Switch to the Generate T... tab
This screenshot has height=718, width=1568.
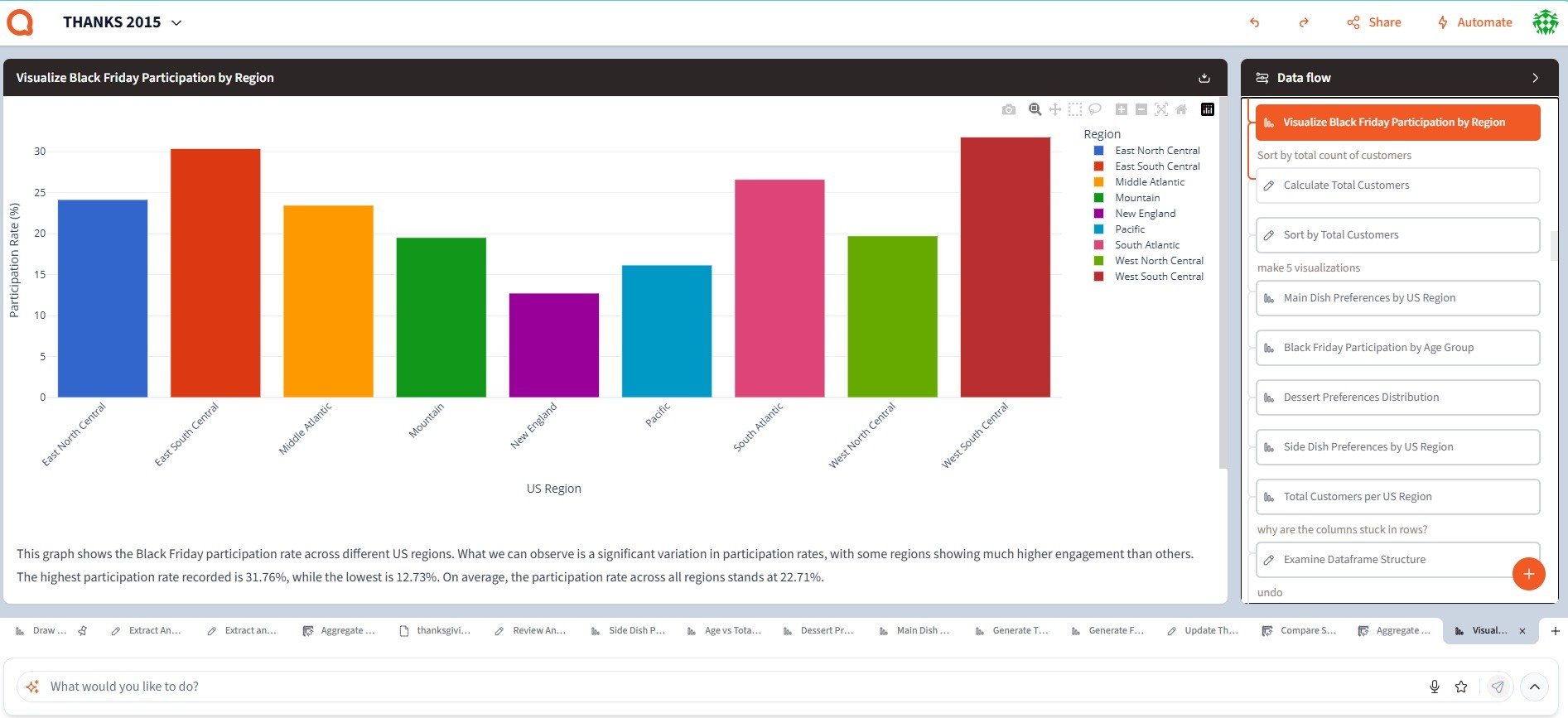[x=1011, y=631]
